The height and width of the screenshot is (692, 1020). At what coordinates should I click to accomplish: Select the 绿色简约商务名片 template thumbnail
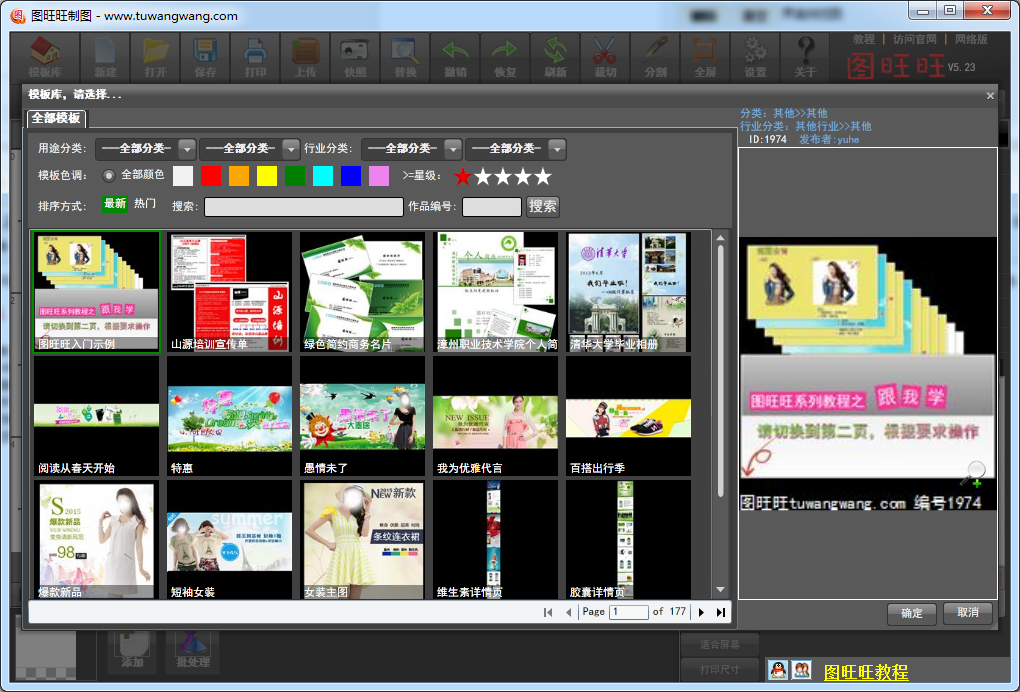coord(362,291)
